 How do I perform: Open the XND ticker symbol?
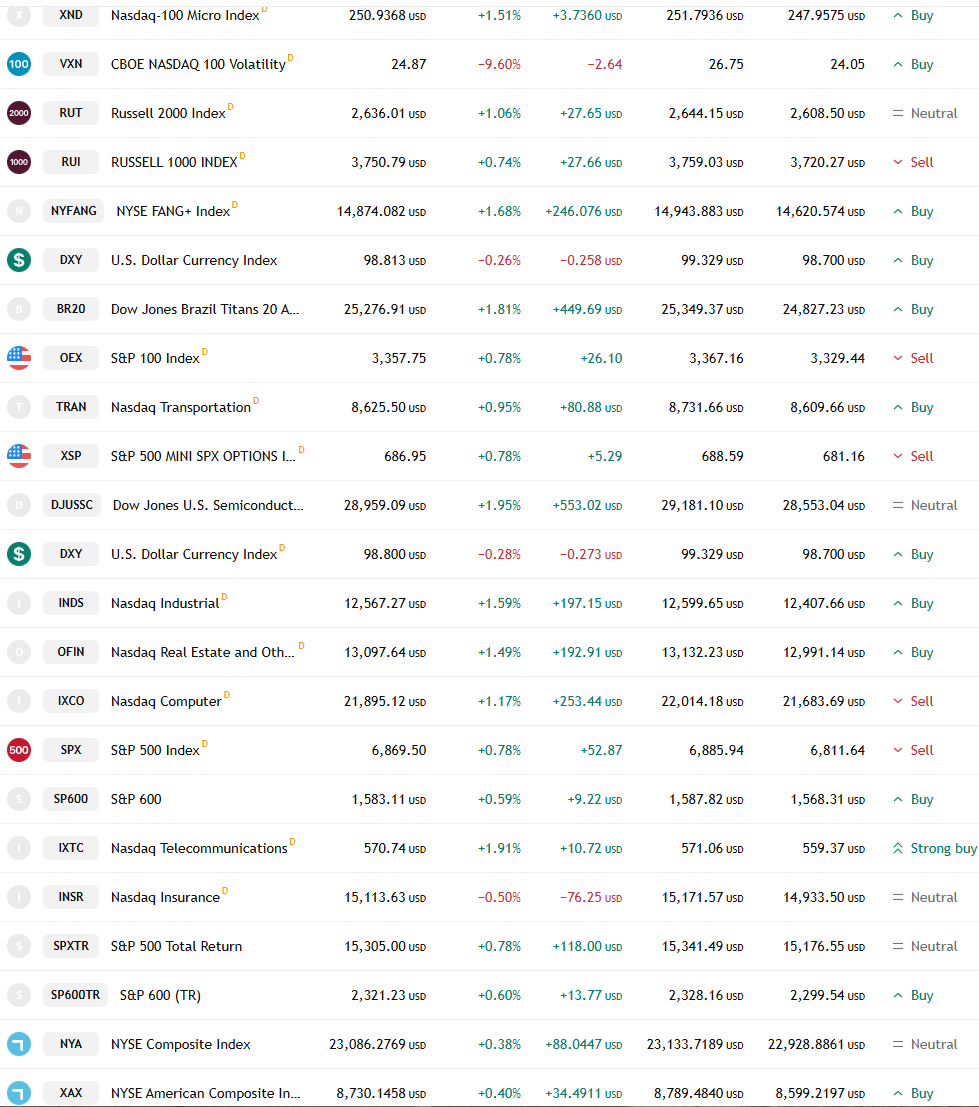pos(71,15)
